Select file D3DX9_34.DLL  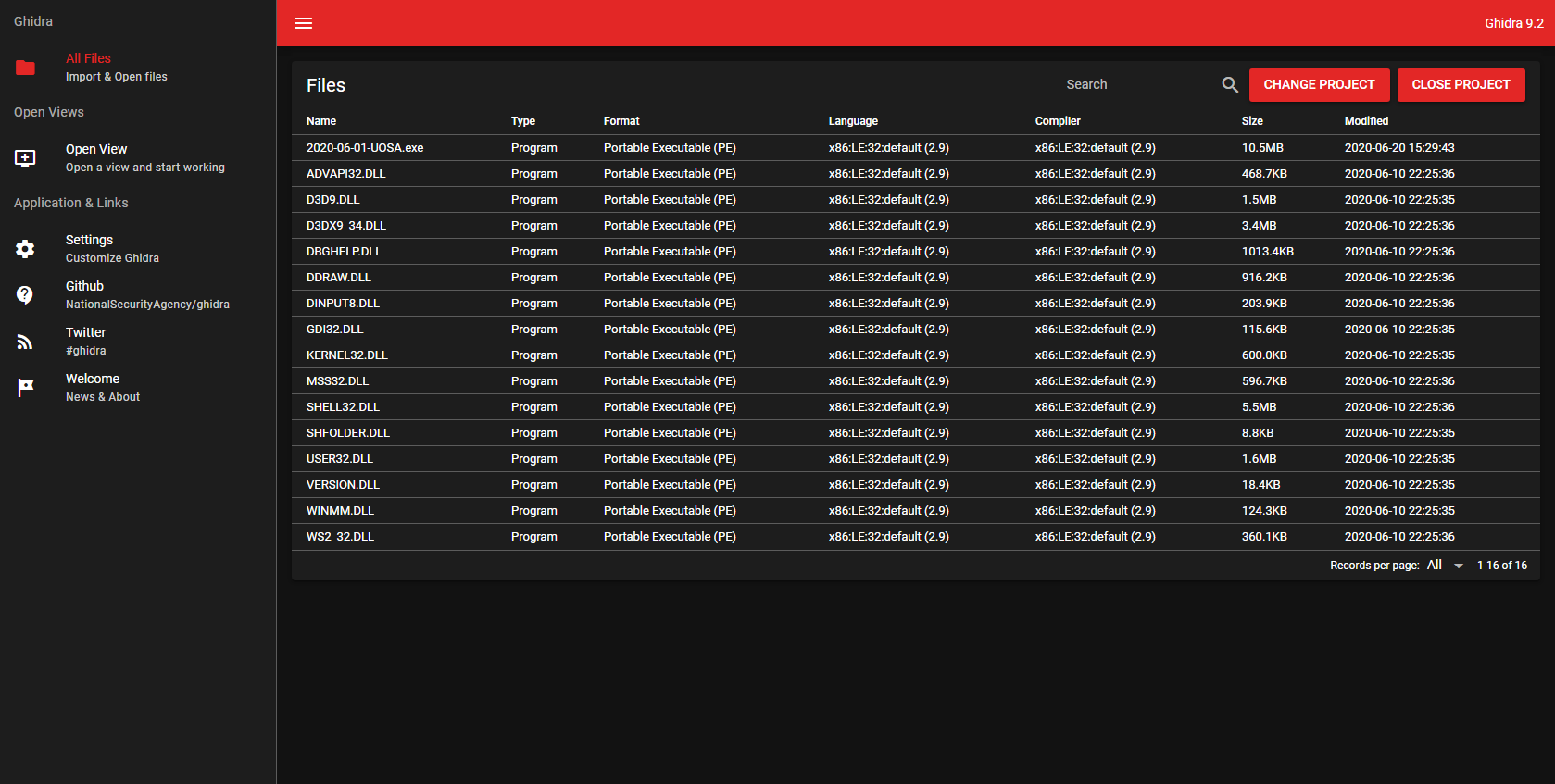click(345, 226)
